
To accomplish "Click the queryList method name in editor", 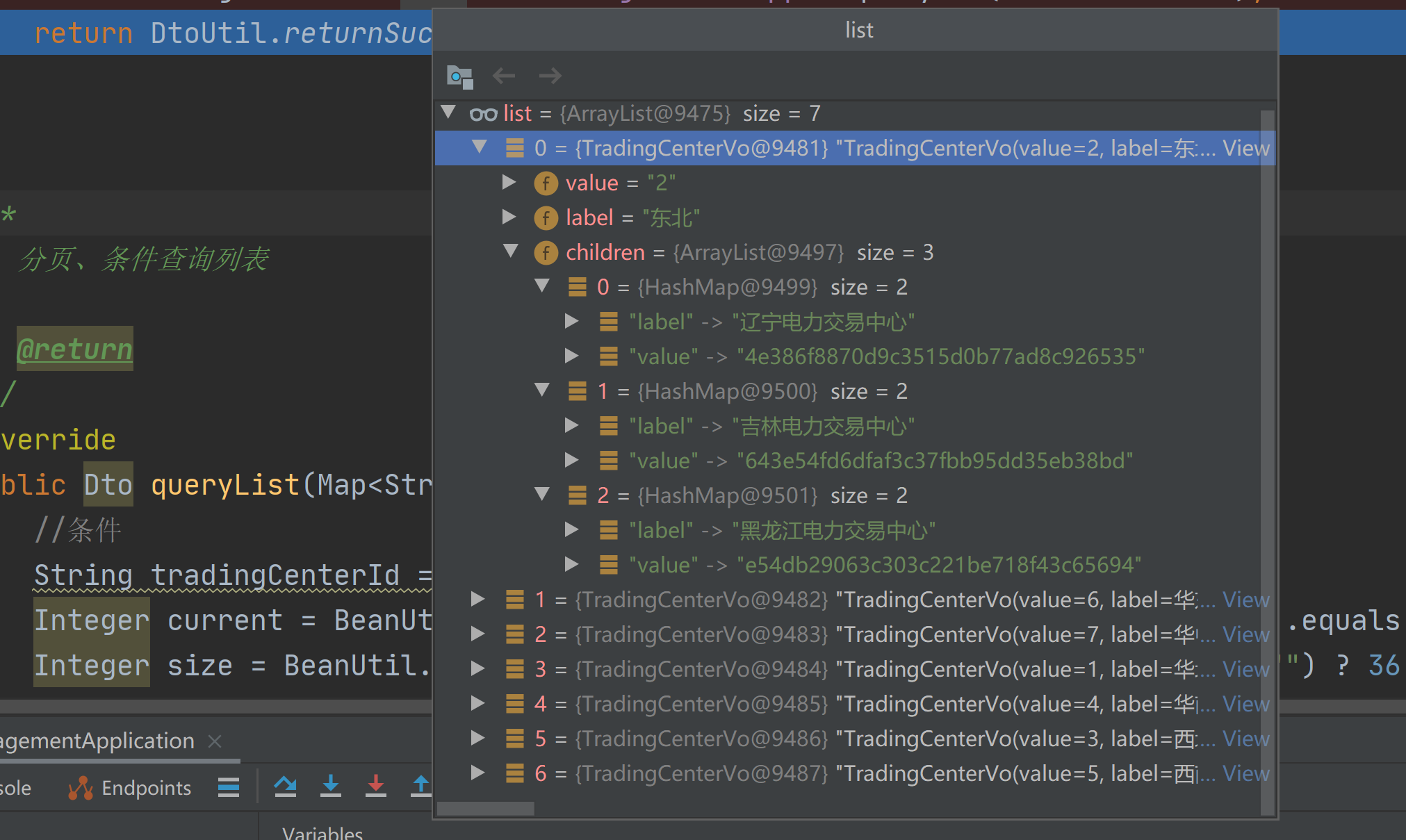I will pos(225,484).
